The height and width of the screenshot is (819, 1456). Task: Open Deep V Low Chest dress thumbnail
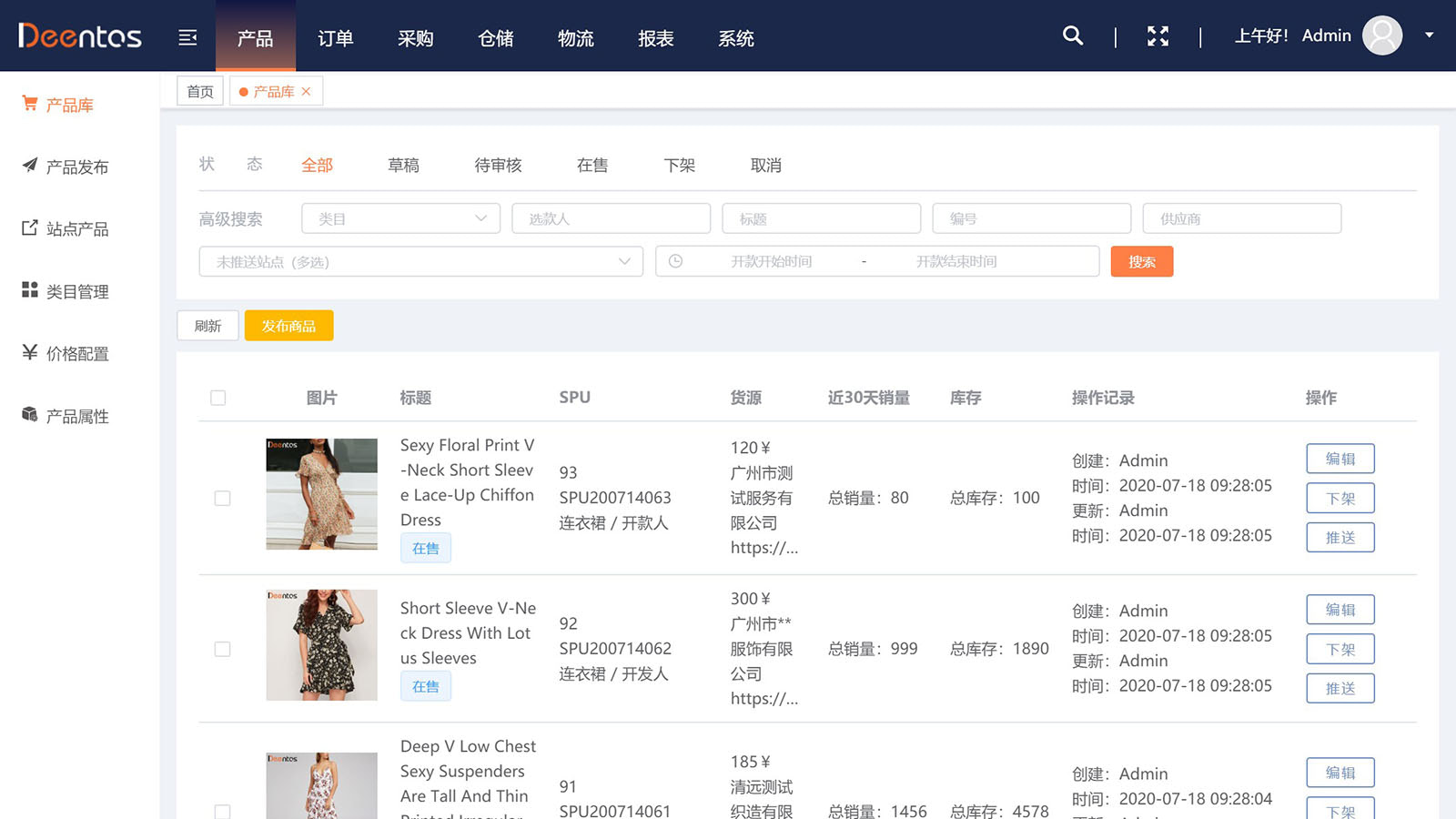321,786
